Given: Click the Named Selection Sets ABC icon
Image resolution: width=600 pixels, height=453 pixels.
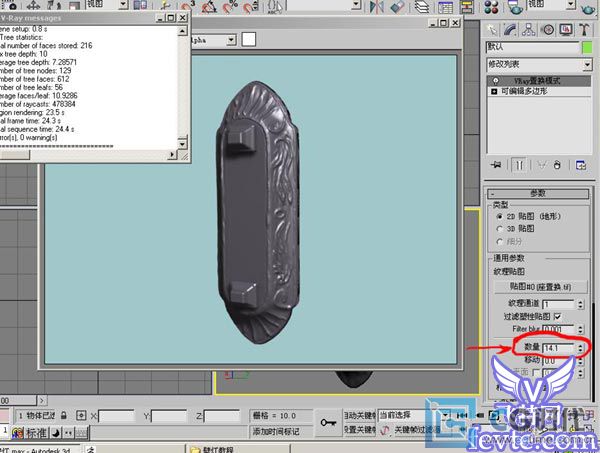Looking at the screenshot, I should point(275,6).
